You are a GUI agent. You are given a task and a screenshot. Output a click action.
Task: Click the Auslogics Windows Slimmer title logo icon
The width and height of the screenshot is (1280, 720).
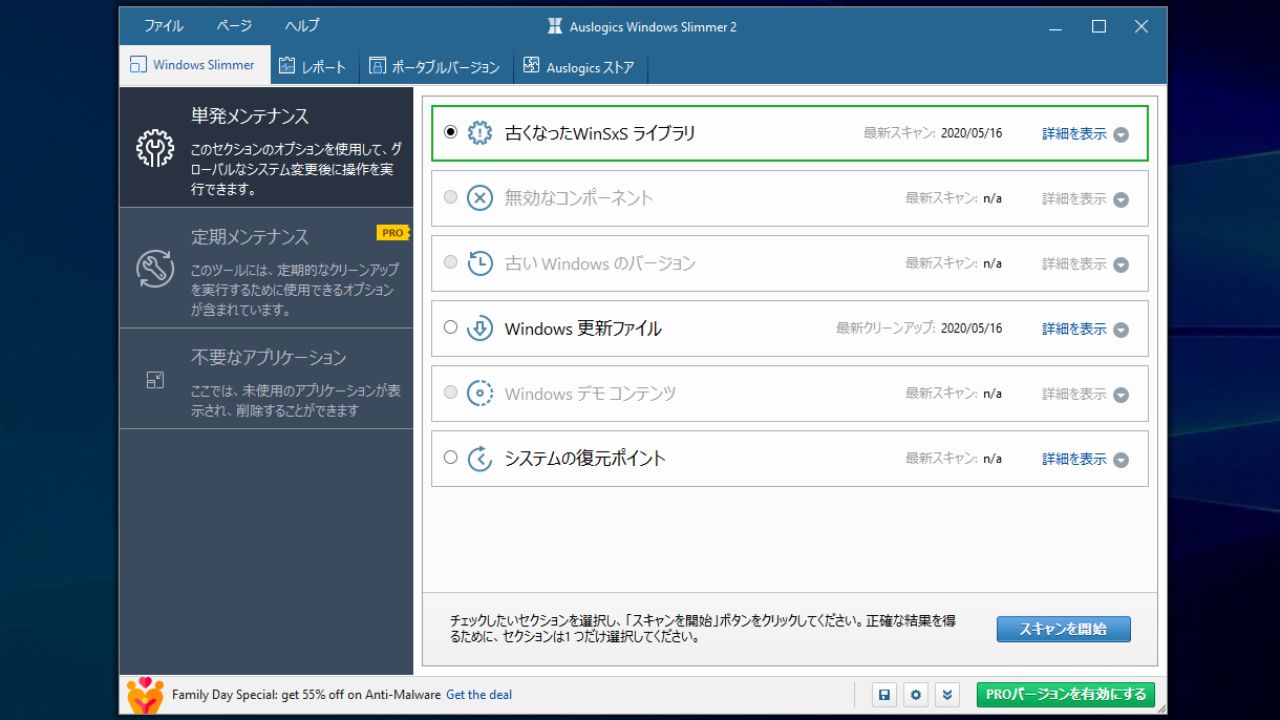click(555, 27)
